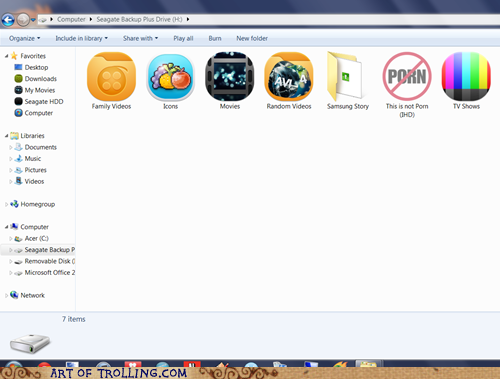The image size is (500, 379).
Task: Click the Computer icon under Favorites
Action: pos(18,113)
